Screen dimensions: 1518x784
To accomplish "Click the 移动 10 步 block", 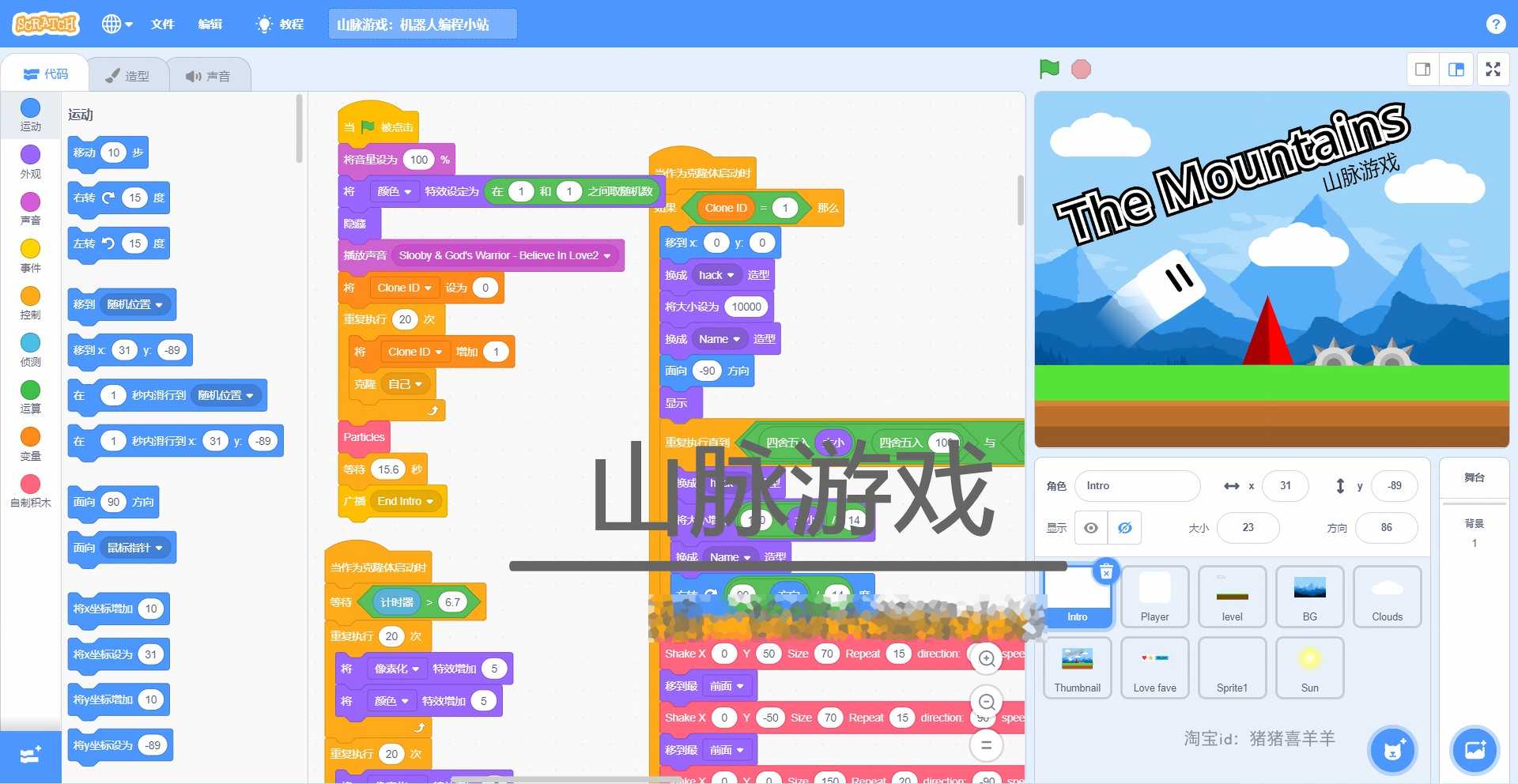I will tap(108, 153).
